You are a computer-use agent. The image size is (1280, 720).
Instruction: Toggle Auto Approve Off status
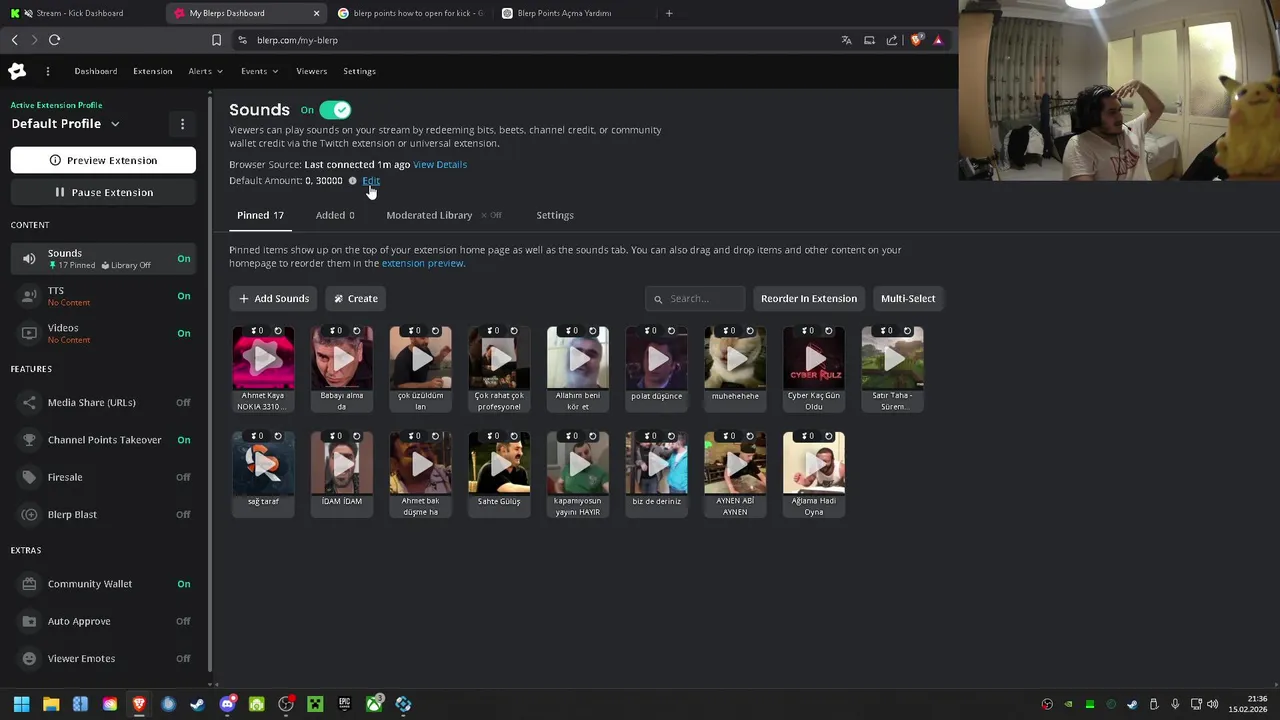tap(183, 621)
